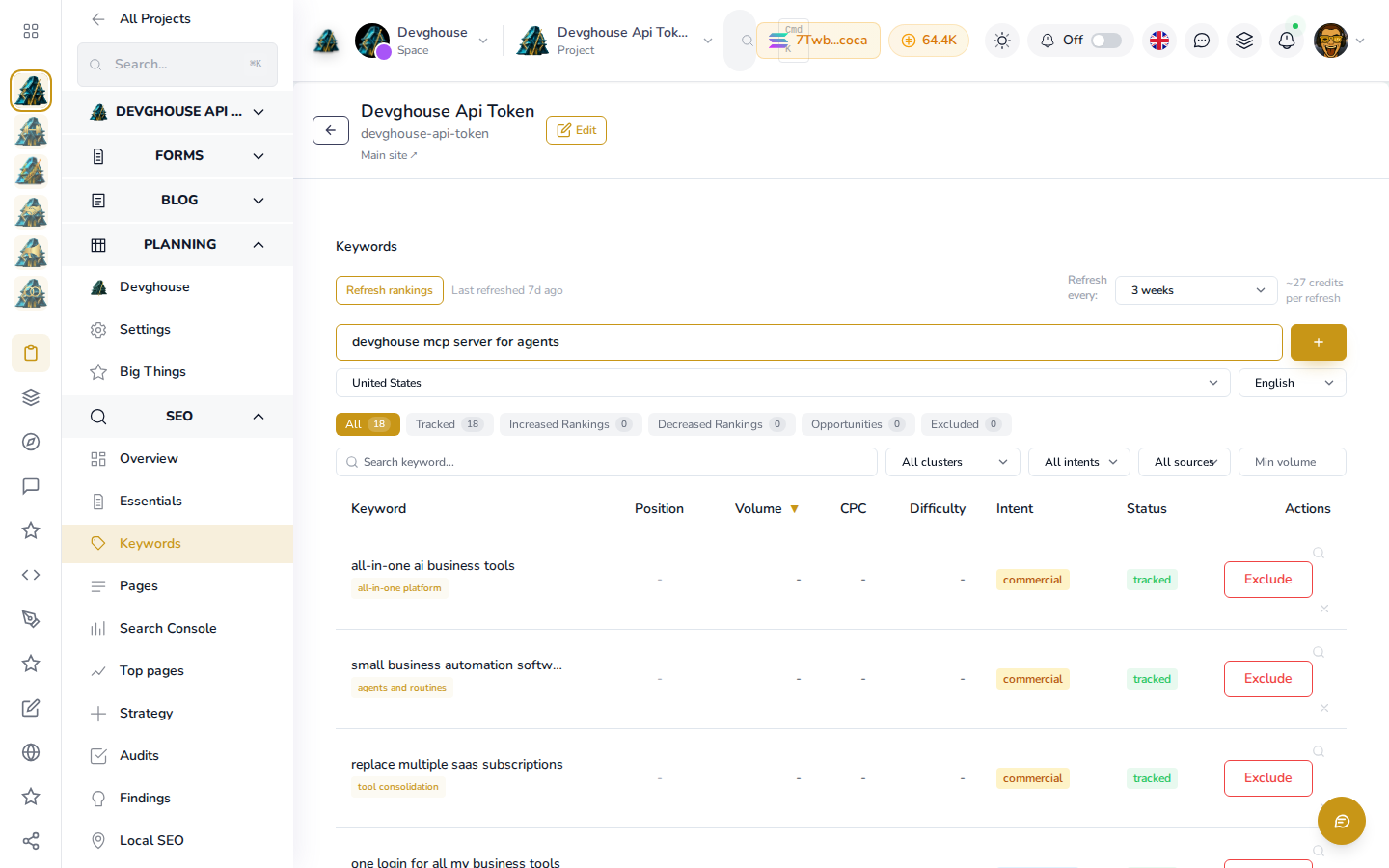Expand the Devghouse Space dropdown
Viewport: 1389px width, 868px height.
422,41
